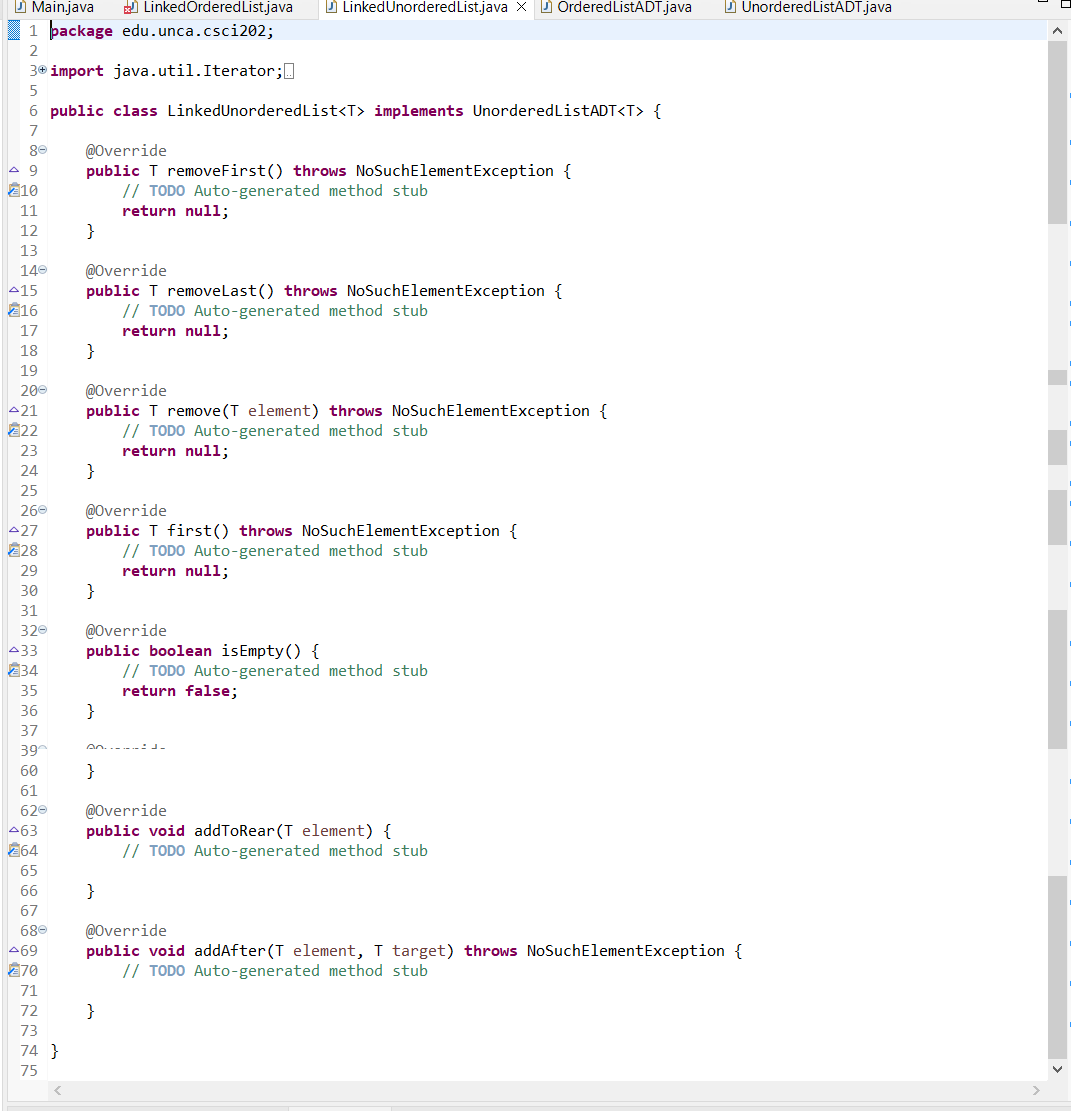Expand the folded imports at line 3
The image size is (1071, 1111).
tap(42, 69)
